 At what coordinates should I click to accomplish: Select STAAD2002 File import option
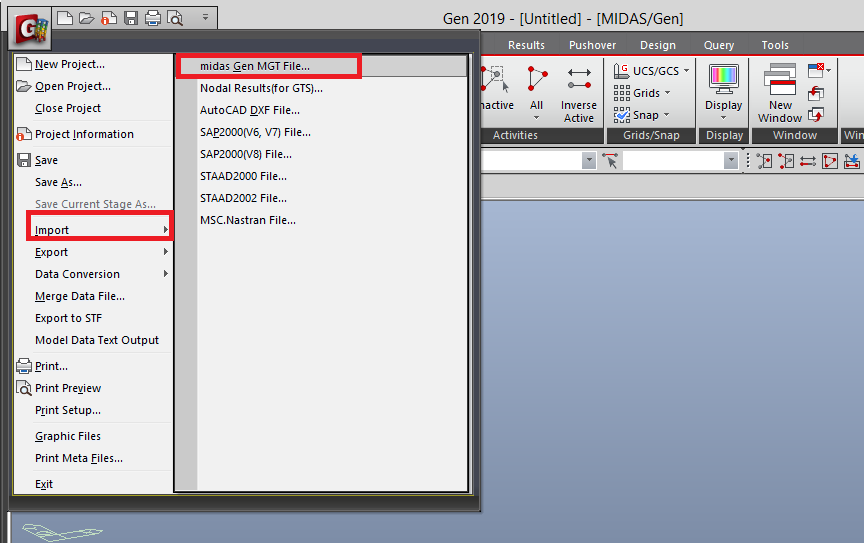[x=322, y=198]
